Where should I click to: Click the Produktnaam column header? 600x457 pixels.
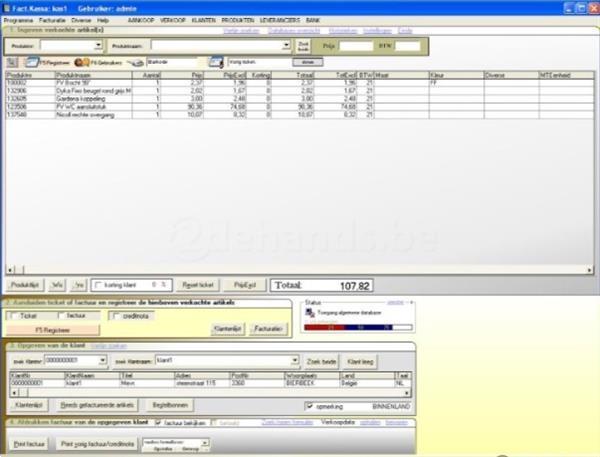[x=94, y=75]
